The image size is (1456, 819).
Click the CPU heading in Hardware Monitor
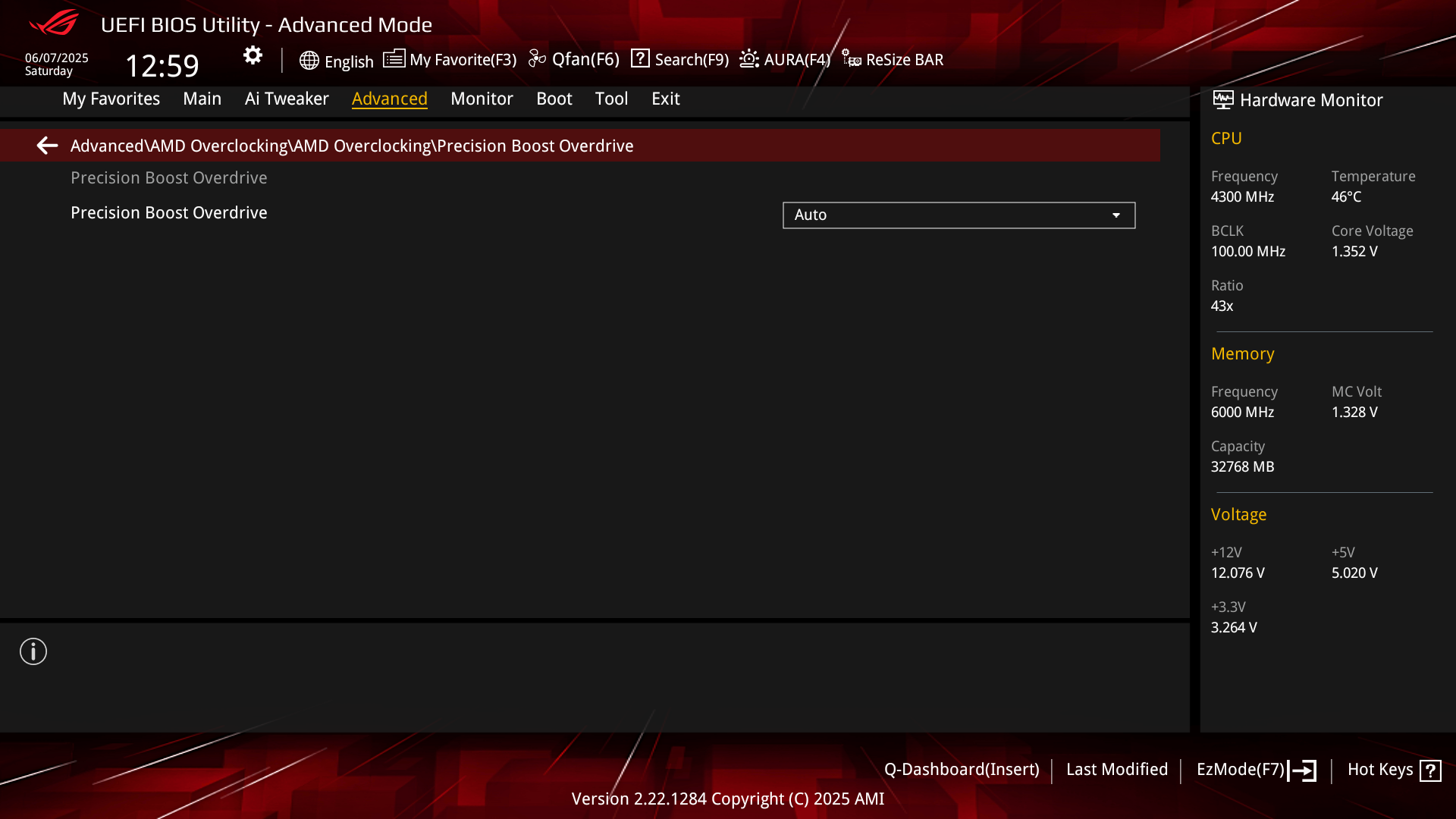pos(1226,139)
